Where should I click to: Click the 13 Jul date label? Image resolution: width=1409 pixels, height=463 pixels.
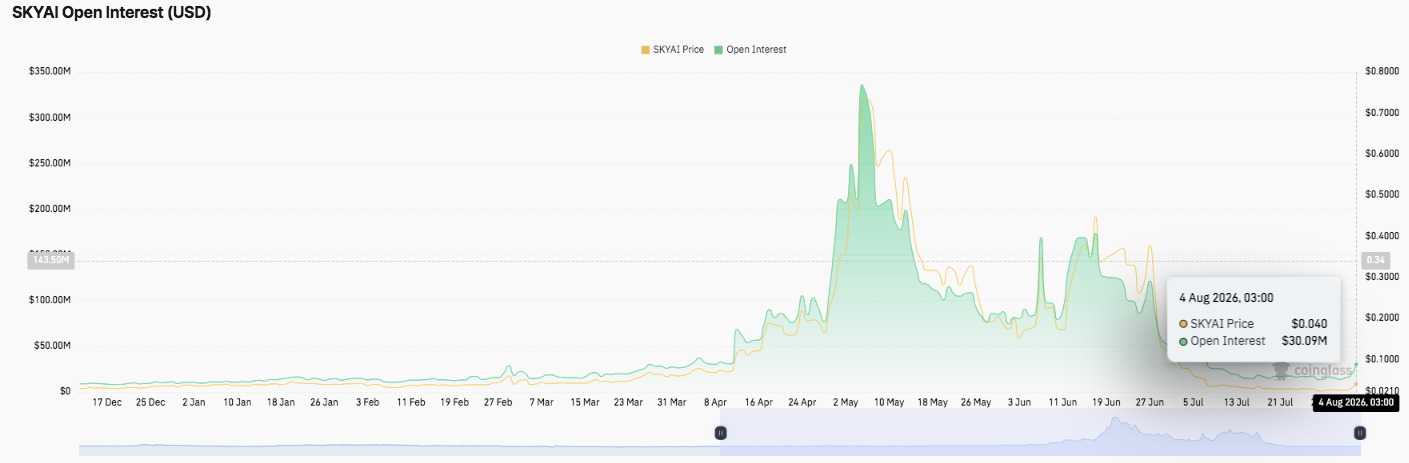click(1236, 402)
